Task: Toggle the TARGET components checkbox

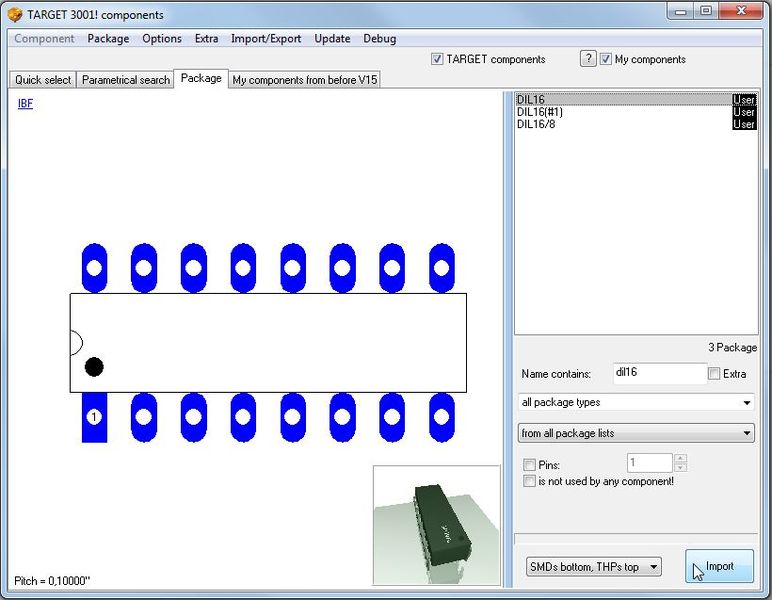Action: (x=437, y=59)
